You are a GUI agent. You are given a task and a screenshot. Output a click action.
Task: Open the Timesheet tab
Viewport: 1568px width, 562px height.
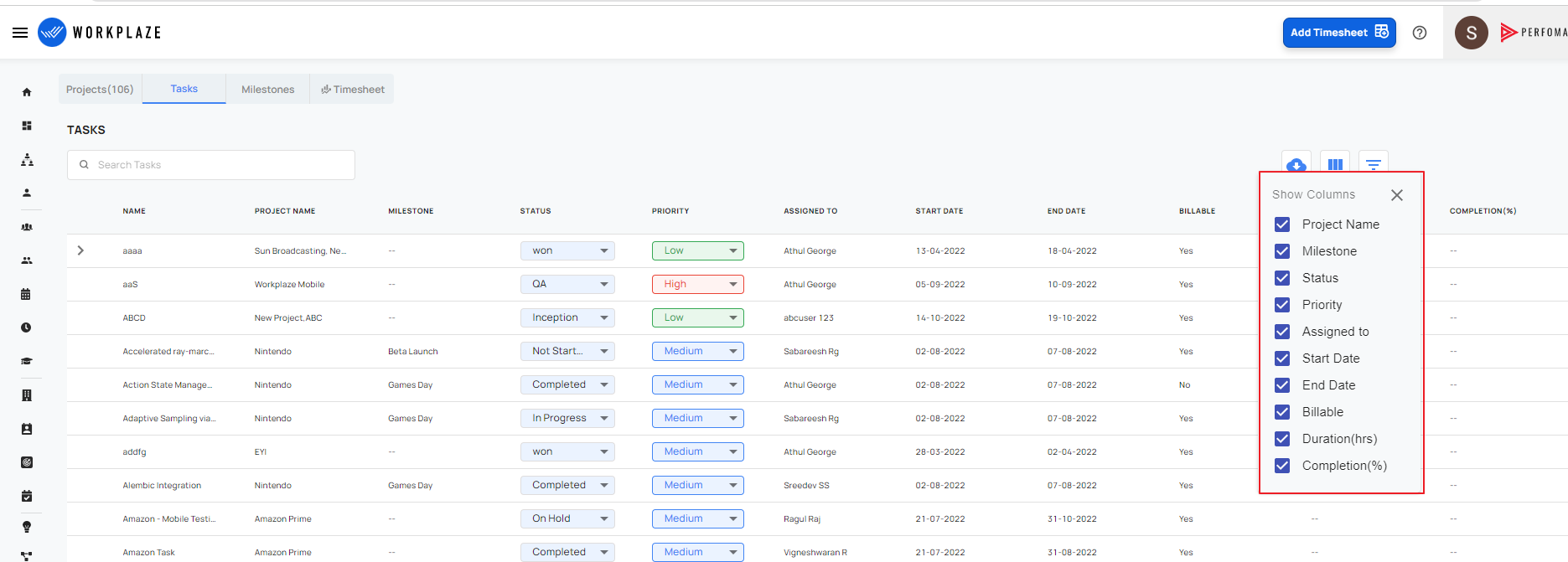(352, 90)
